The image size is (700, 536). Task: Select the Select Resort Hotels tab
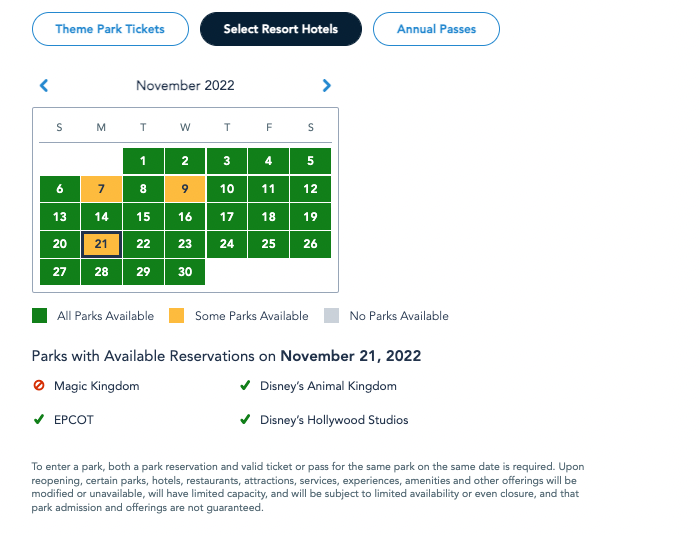pos(280,29)
